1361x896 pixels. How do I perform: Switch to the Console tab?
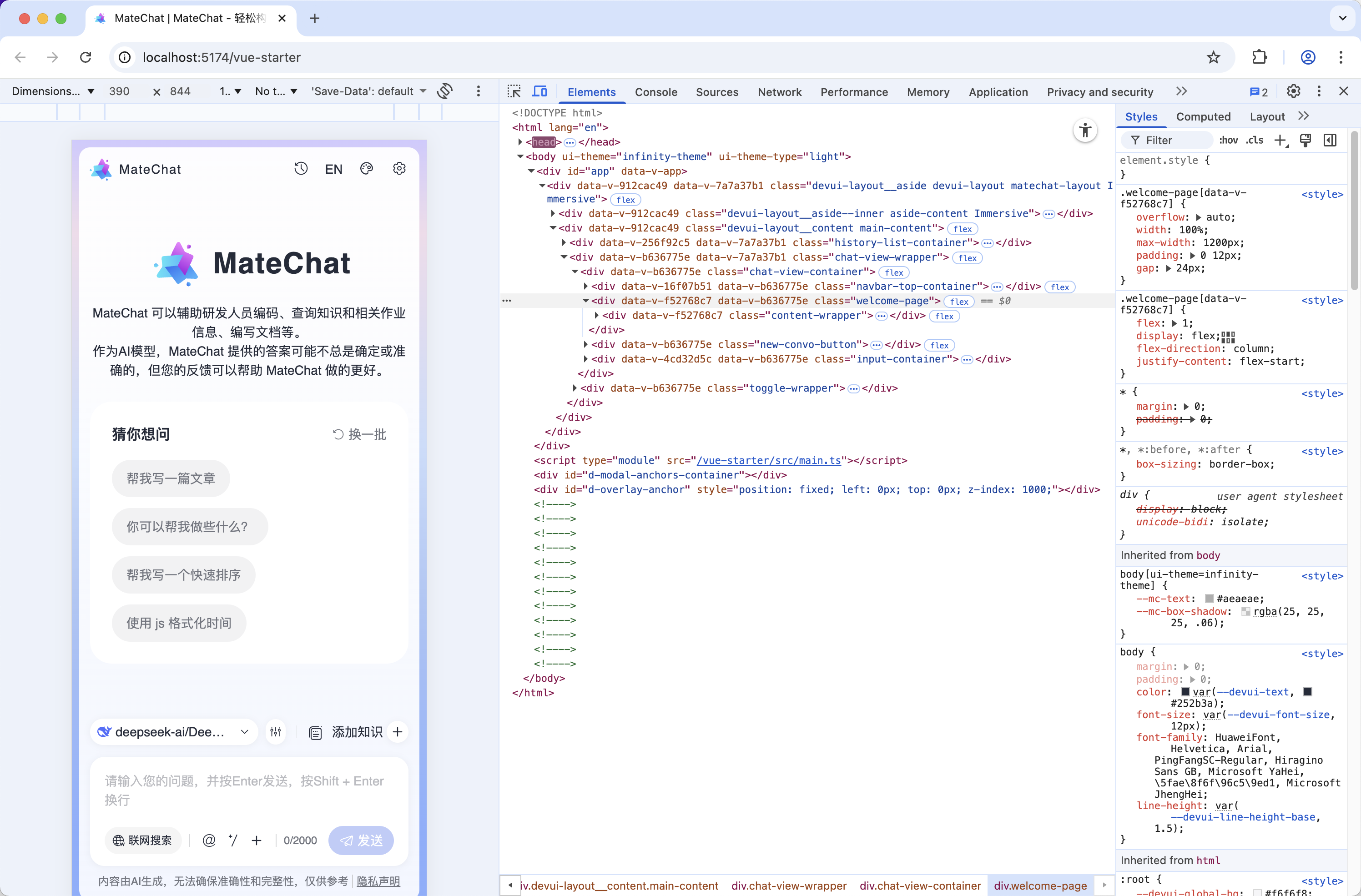[x=656, y=92]
